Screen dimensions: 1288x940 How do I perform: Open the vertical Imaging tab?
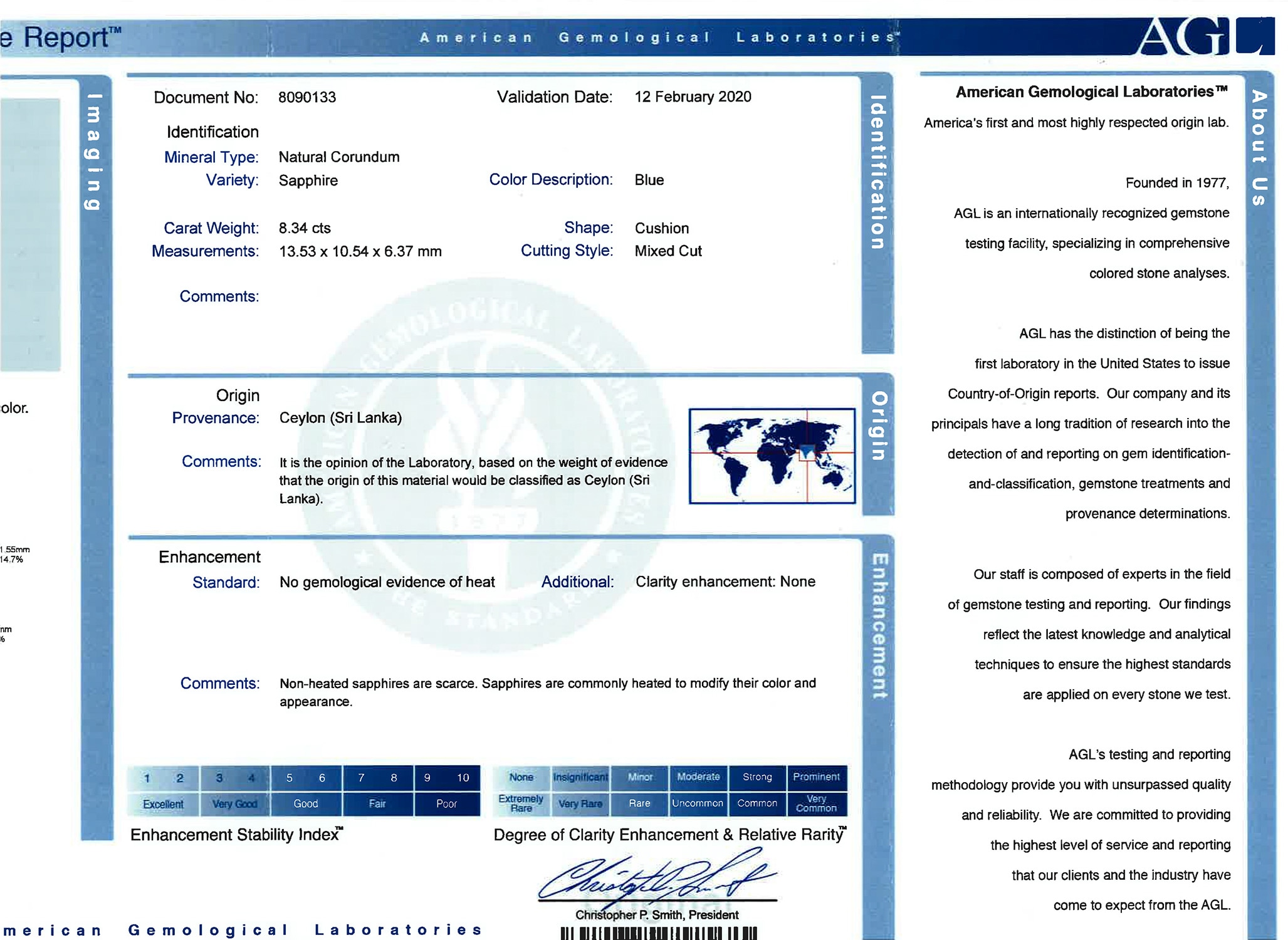[x=94, y=152]
